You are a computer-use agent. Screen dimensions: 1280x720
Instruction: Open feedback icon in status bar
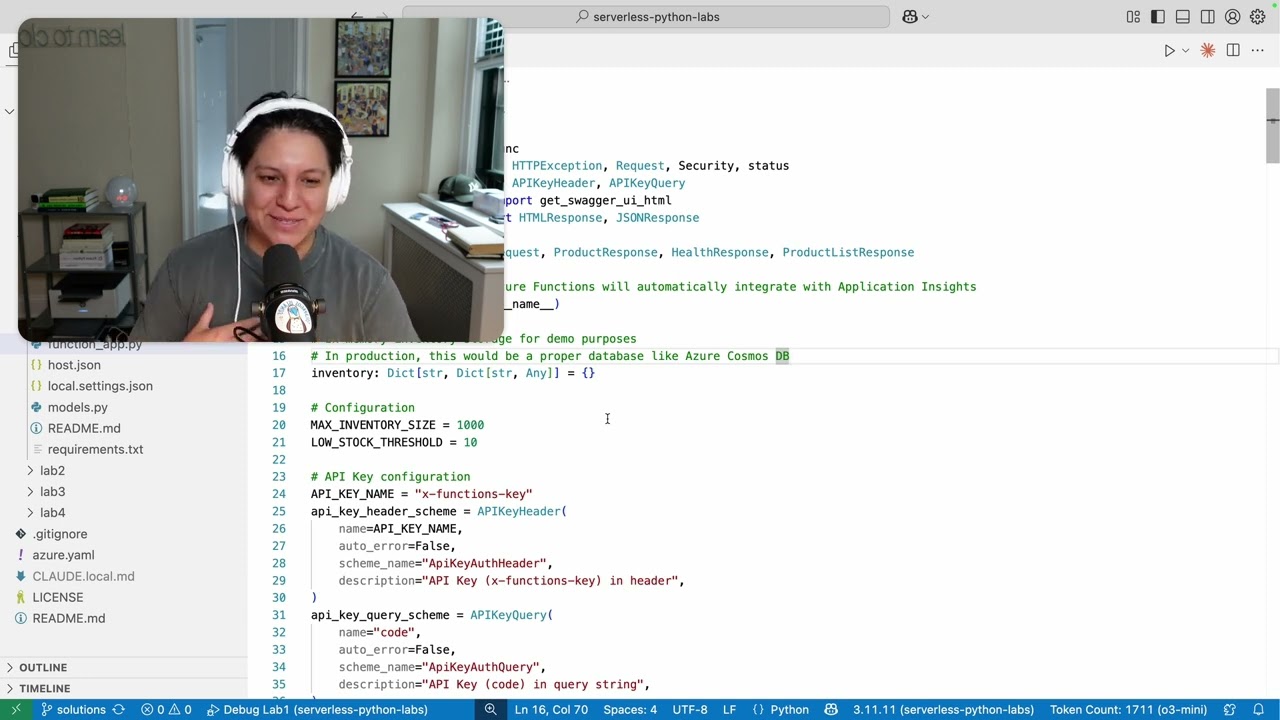[1231, 710]
